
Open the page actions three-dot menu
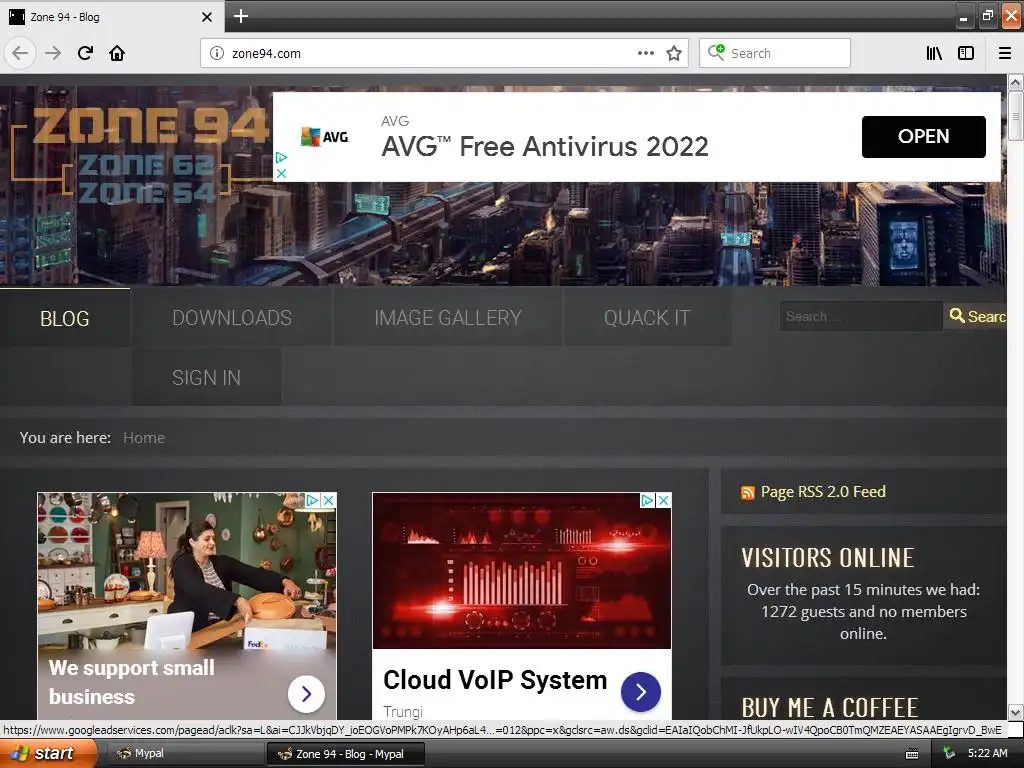pyautogui.click(x=645, y=53)
